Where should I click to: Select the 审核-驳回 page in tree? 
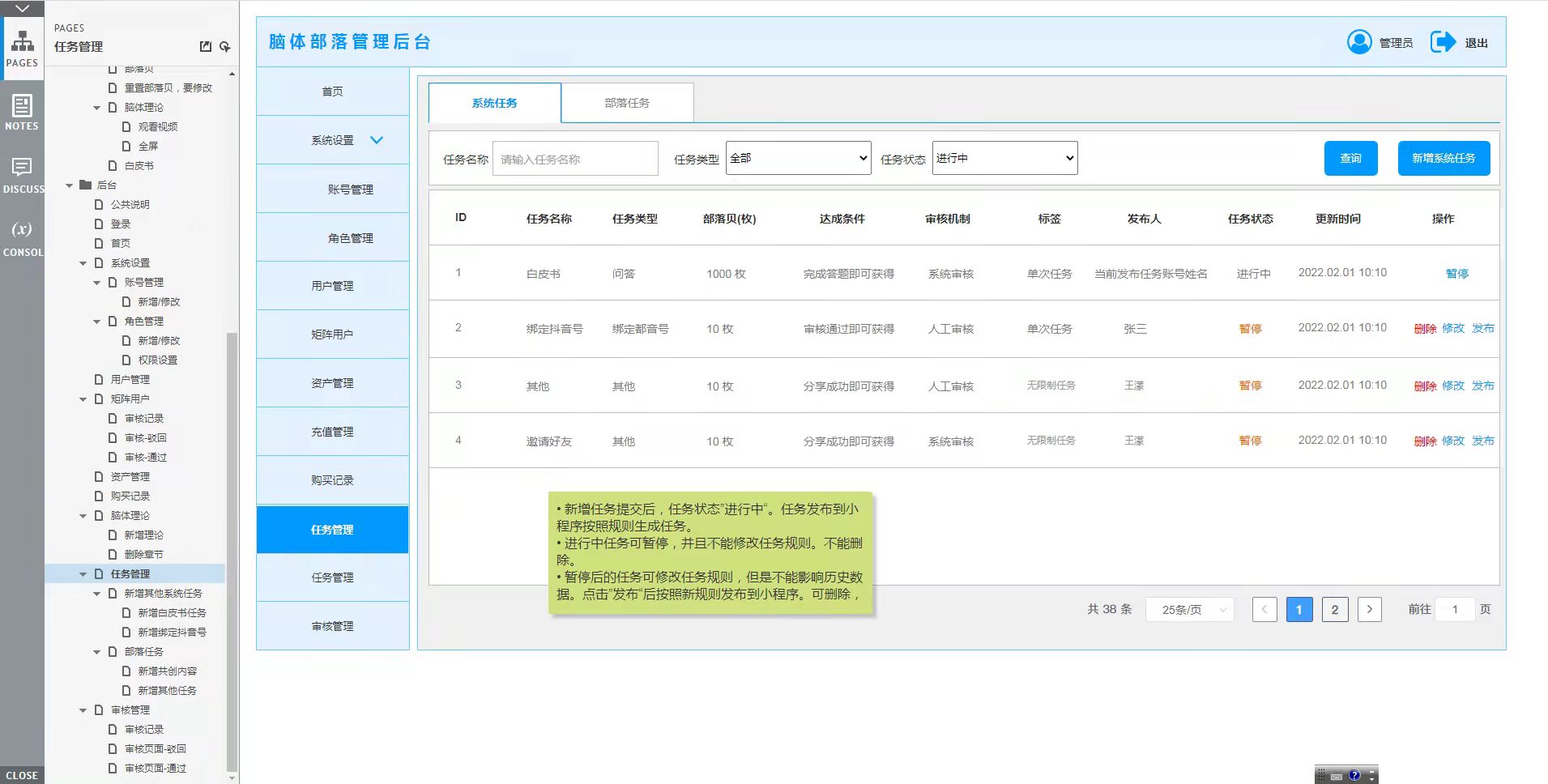click(x=146, y=437)
